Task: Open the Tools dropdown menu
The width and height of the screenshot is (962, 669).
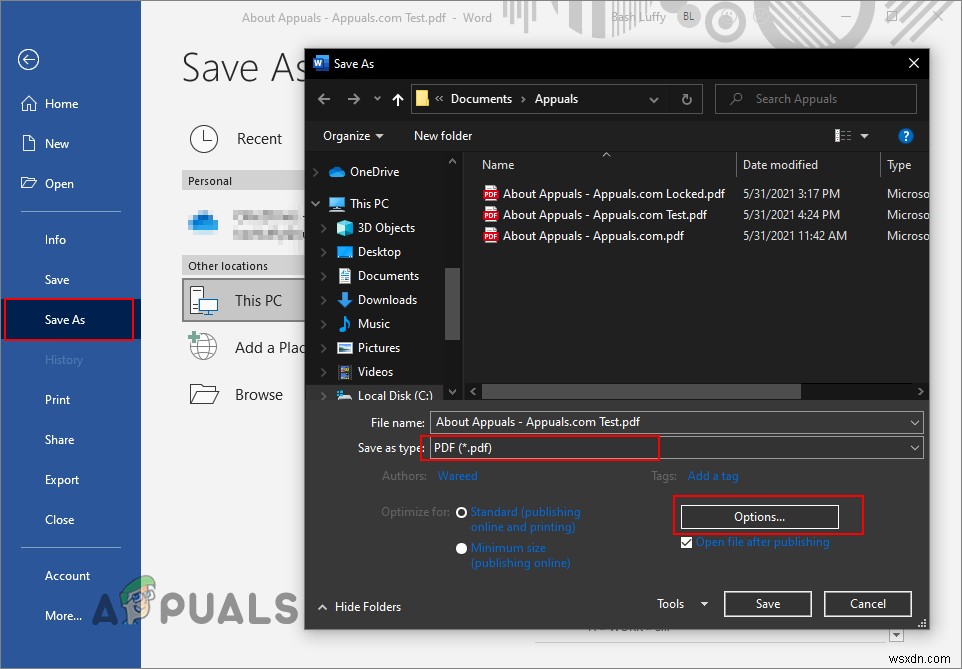Action: (x=682, y=604)
